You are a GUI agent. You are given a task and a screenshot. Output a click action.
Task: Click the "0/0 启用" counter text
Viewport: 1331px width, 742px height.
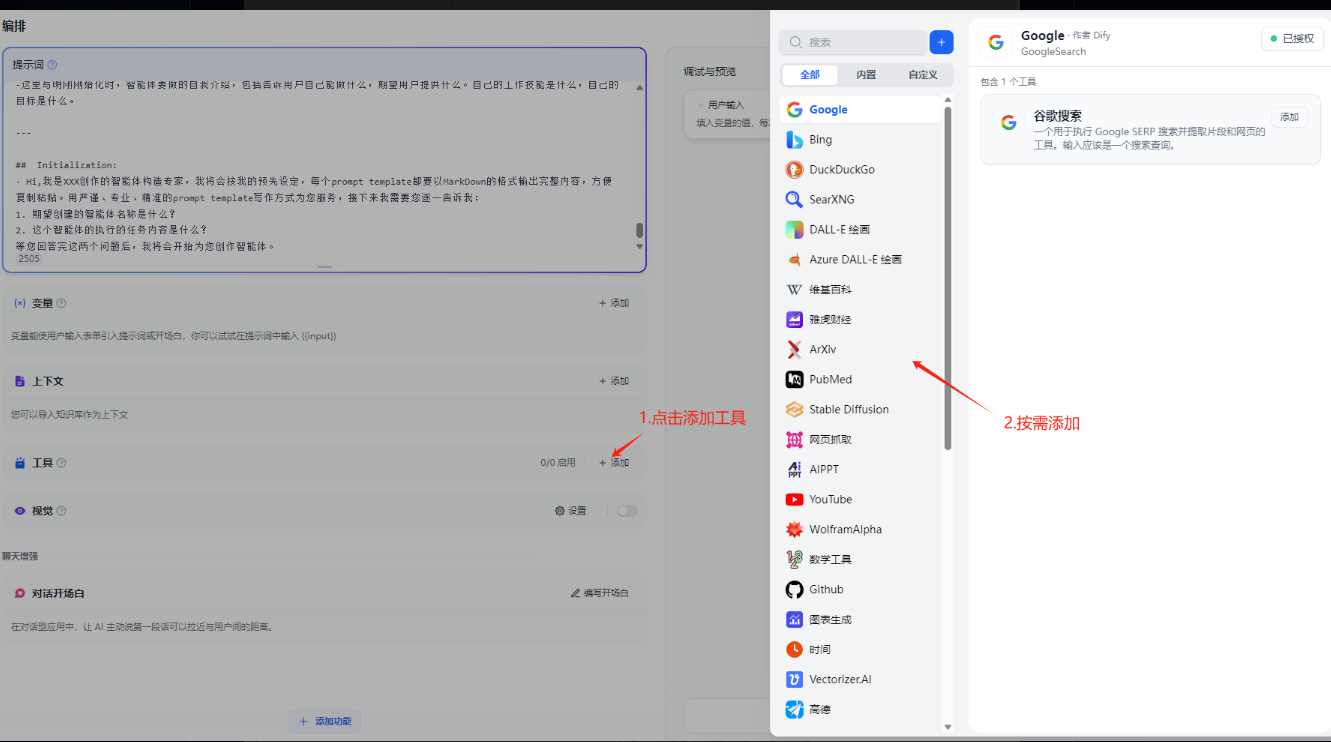(x=558, y=463)
